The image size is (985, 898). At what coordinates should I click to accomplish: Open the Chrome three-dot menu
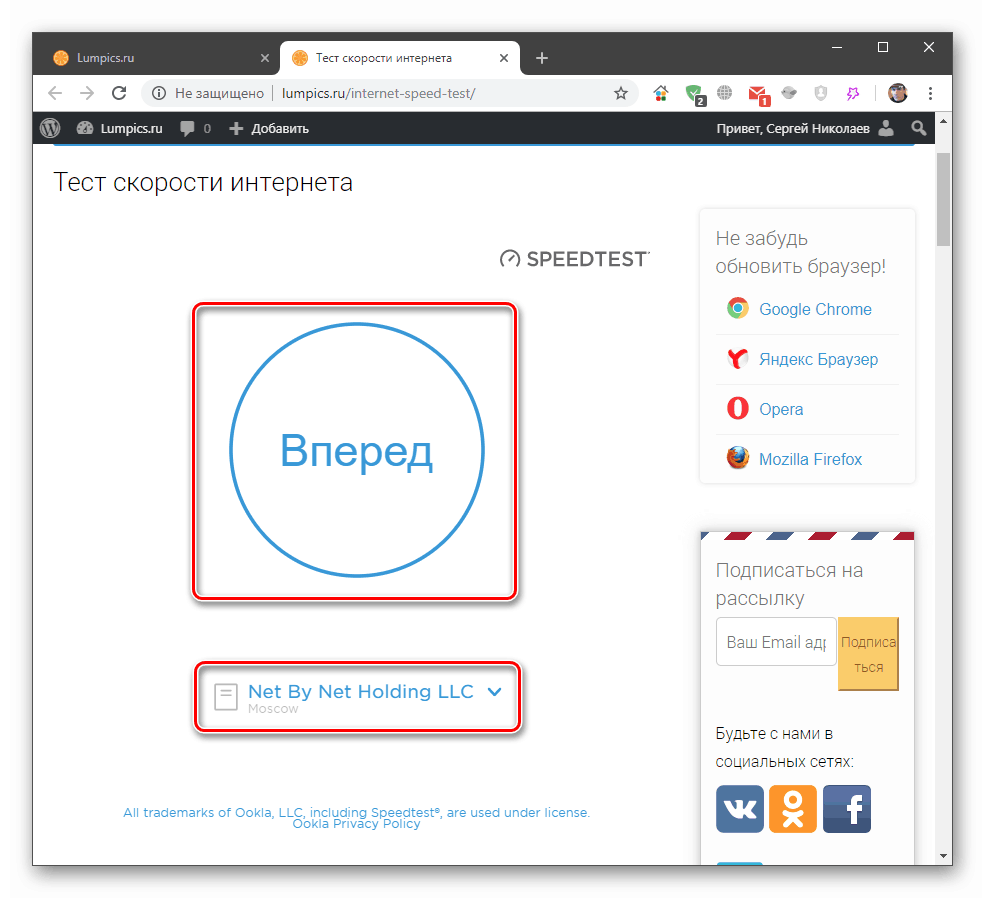coord(930,94)
